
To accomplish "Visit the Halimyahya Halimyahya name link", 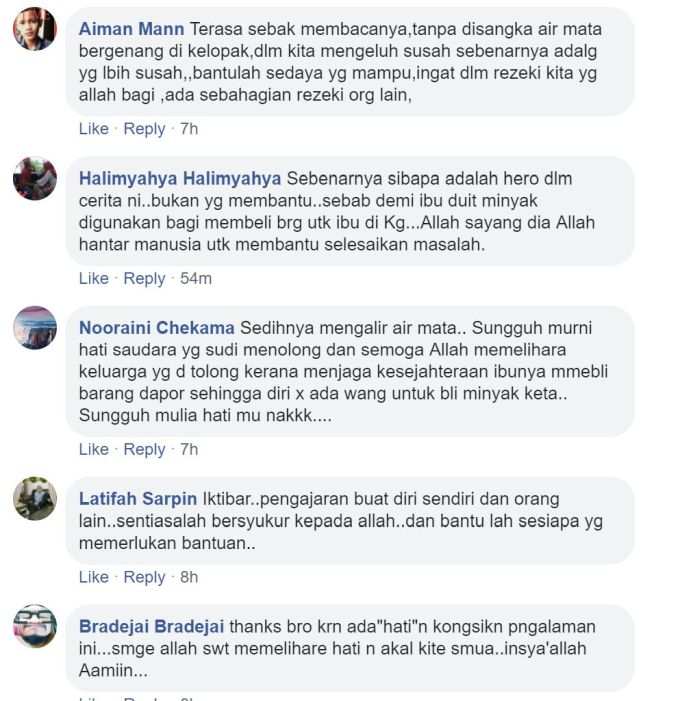I will pos(180,178).
